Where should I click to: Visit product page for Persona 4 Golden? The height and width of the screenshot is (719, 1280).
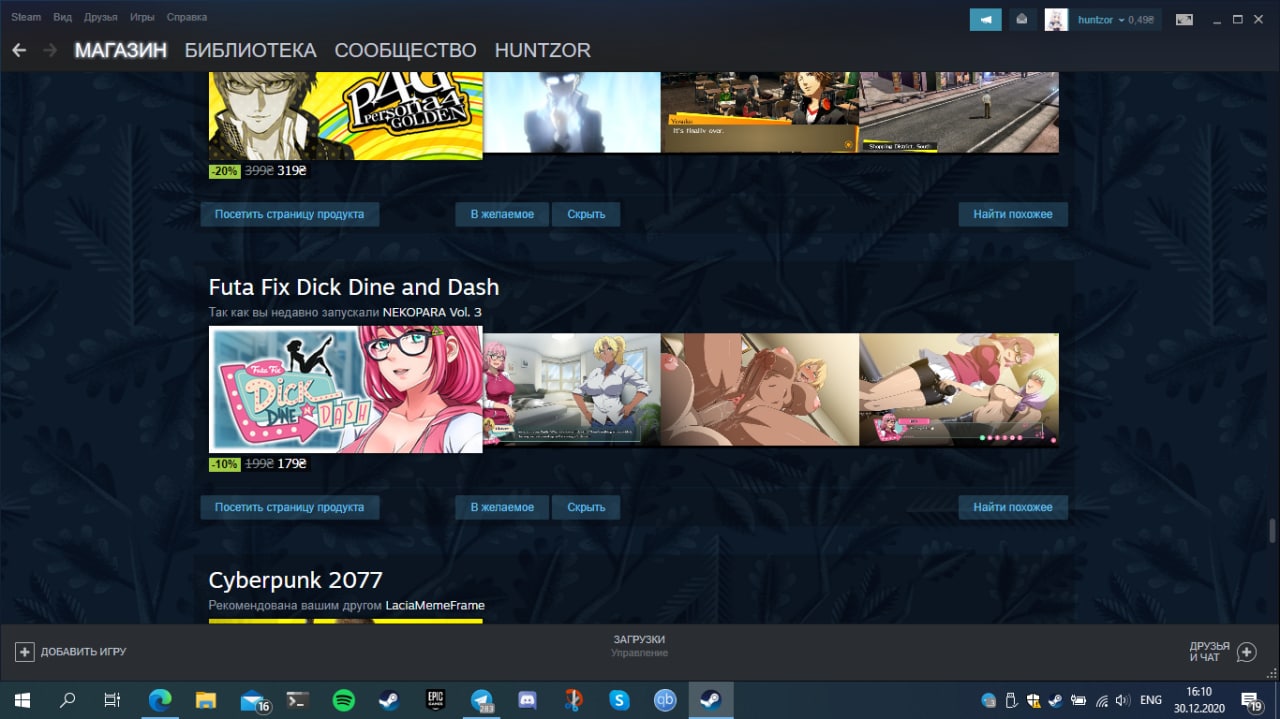tap(289, 214)
